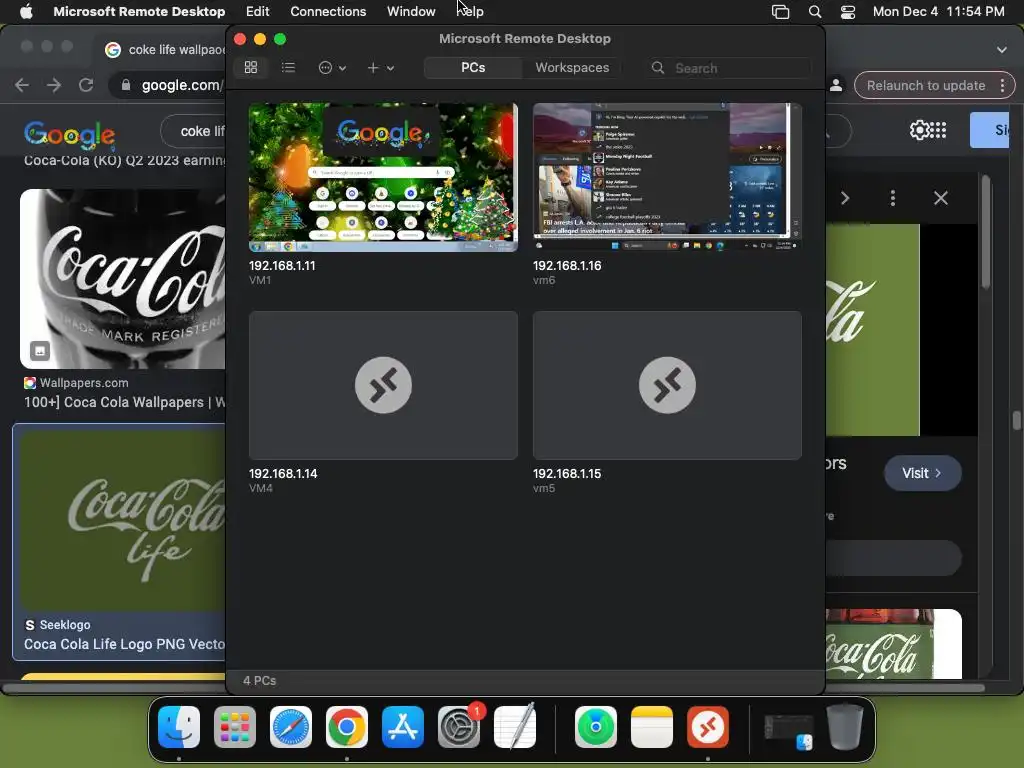The width and height of the screenshot is (1024, 768).
Task: Click the Google logo in Chrome page
Action: (69, 133)
